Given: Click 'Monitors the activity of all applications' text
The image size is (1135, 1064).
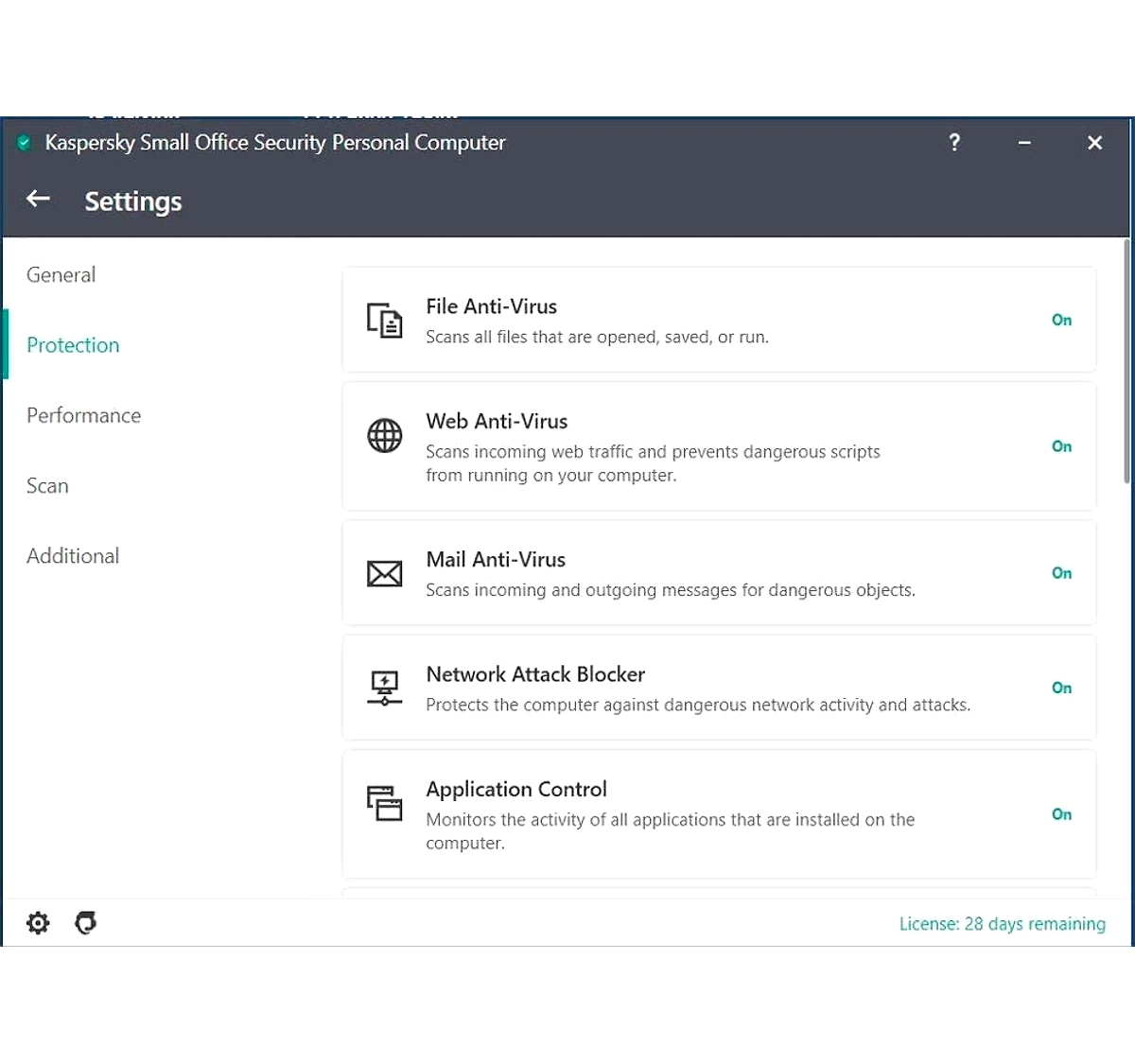Looking at the screenshot, I should [x=671, y=831].
